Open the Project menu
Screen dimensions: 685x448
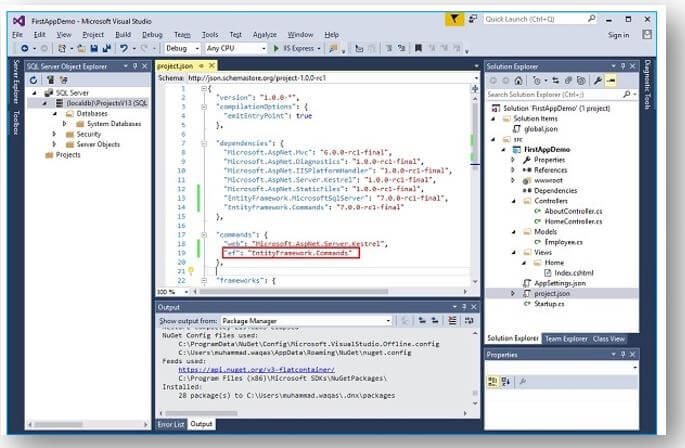click(x=93, y=35)
